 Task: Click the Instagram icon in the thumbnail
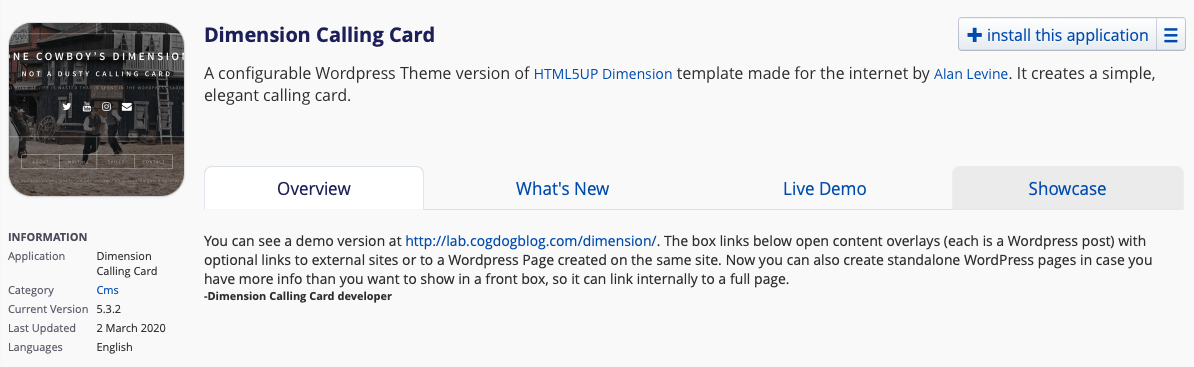click(107, 107)
